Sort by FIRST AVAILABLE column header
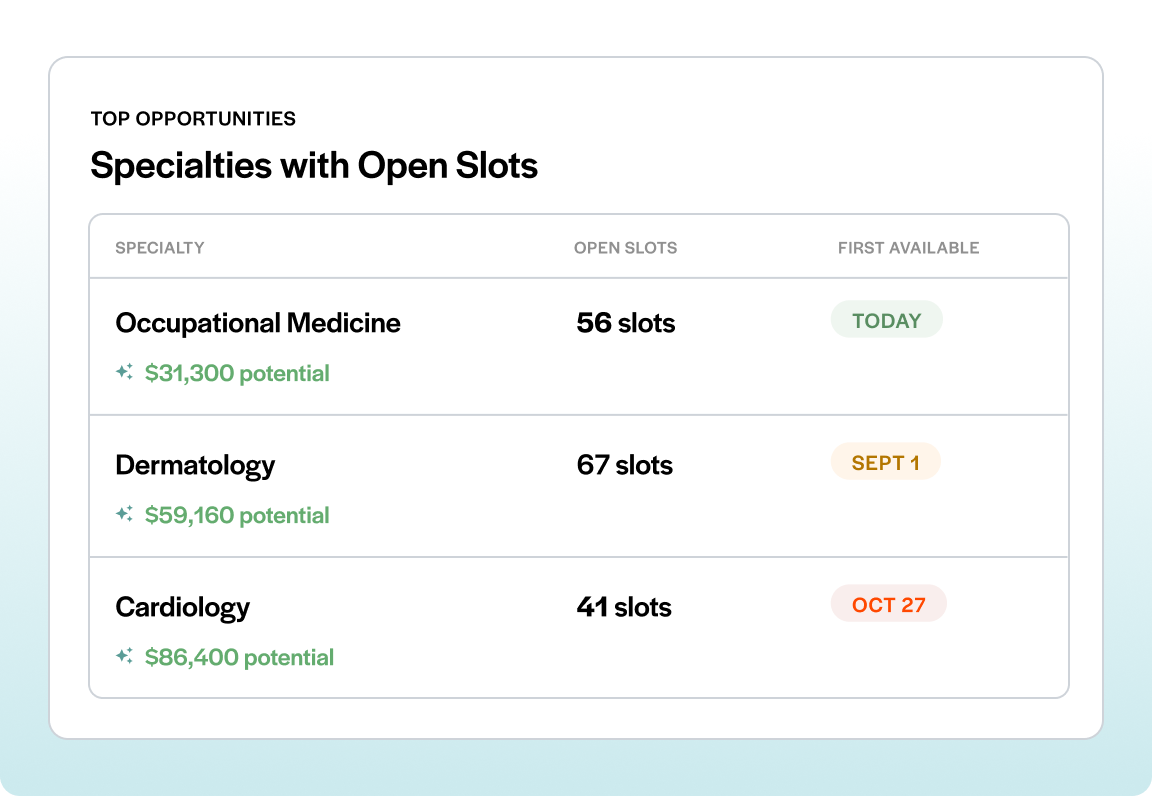 pos(908,248)
